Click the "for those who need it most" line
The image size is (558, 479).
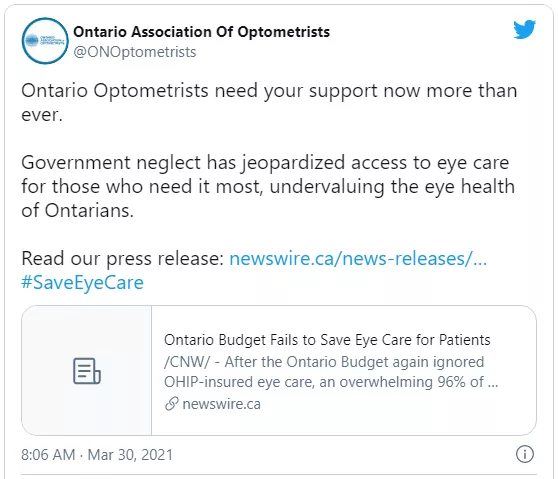pos(268,186)
